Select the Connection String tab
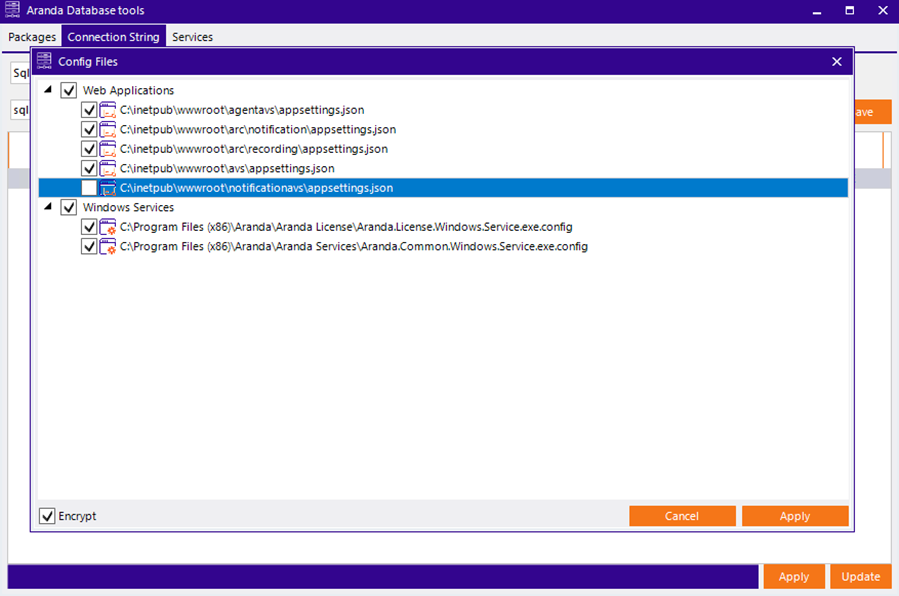 (114, 37)
